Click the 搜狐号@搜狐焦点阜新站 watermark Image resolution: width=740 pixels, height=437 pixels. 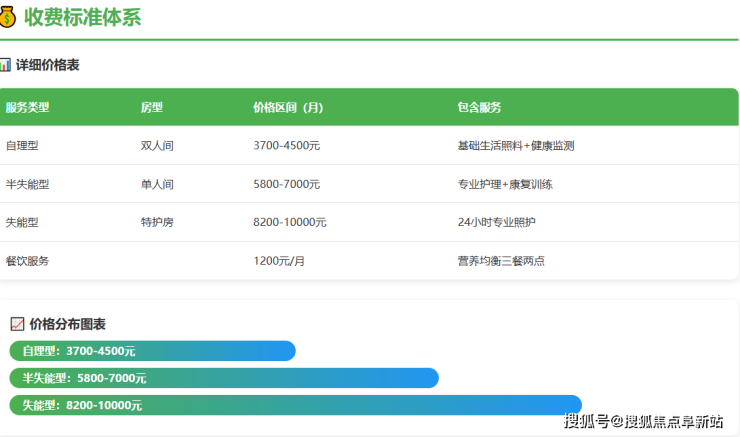(643, 421)
